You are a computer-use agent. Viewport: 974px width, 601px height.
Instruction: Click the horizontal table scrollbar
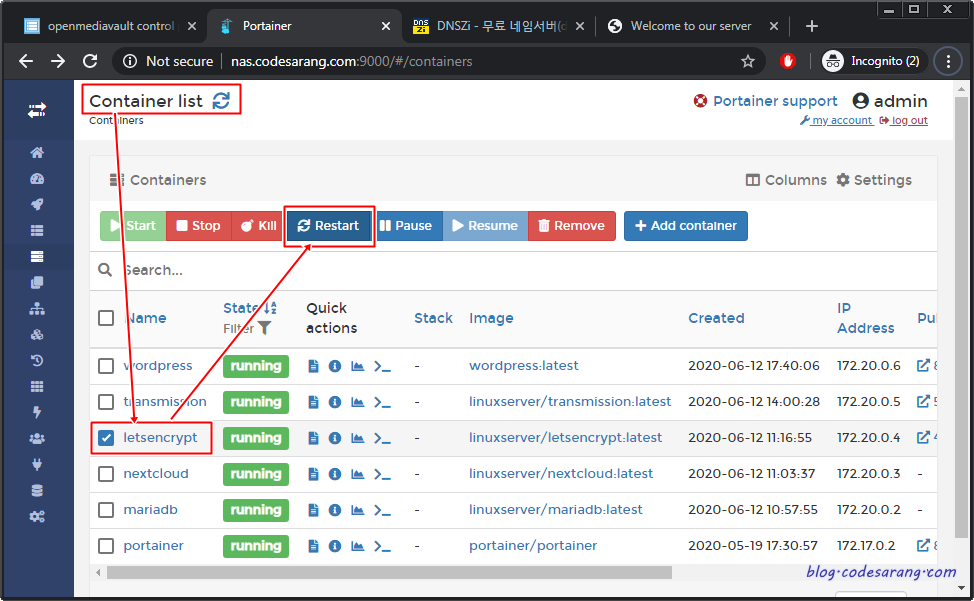(x=389, y=572)
